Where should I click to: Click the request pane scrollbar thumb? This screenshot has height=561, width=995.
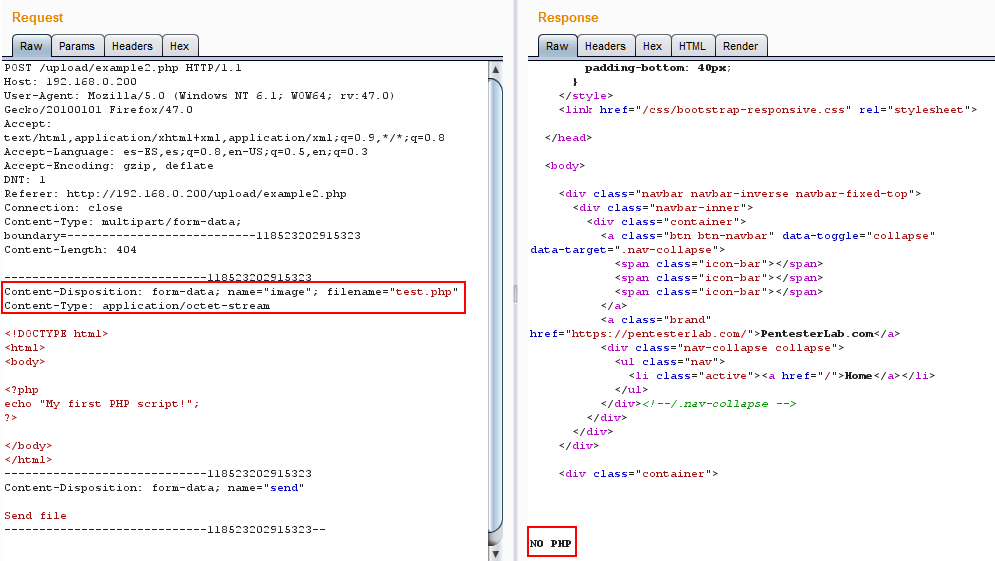click(x=496, y=300)
